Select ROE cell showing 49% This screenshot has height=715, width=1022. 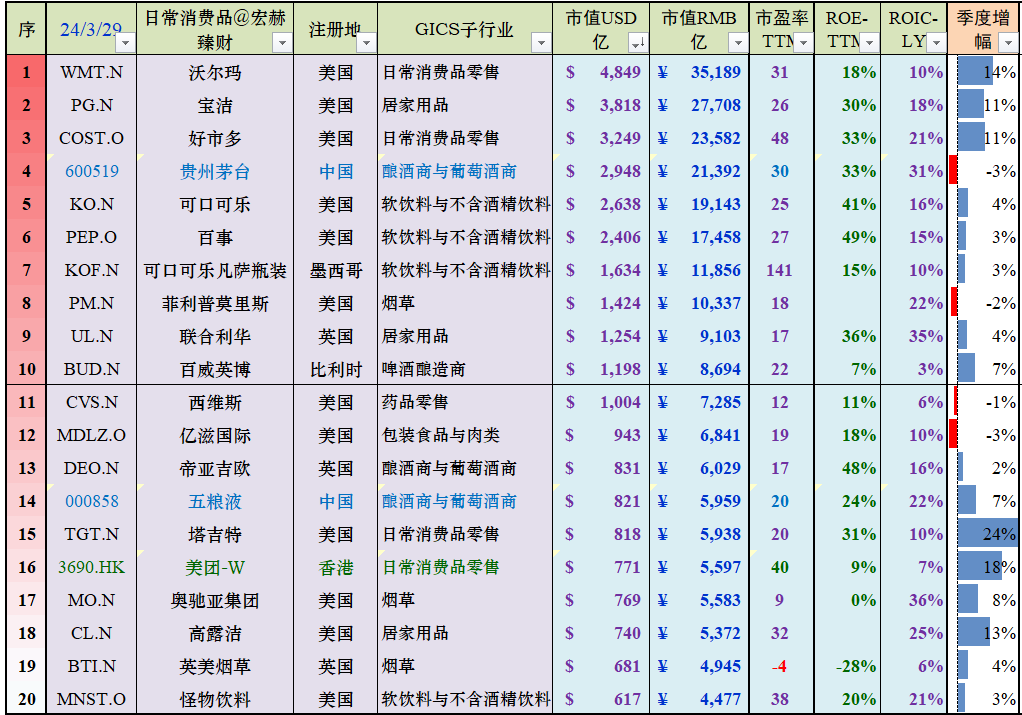coord(847,237)
